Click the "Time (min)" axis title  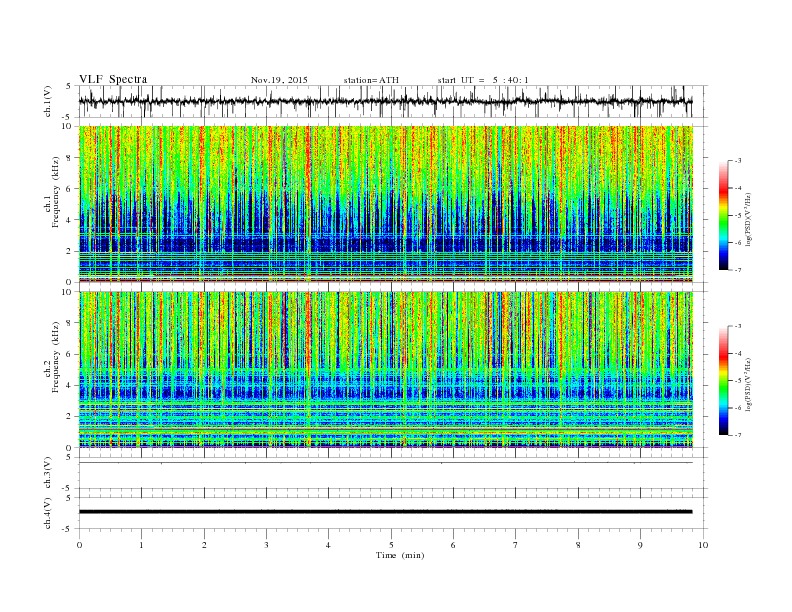coord(400,555)
